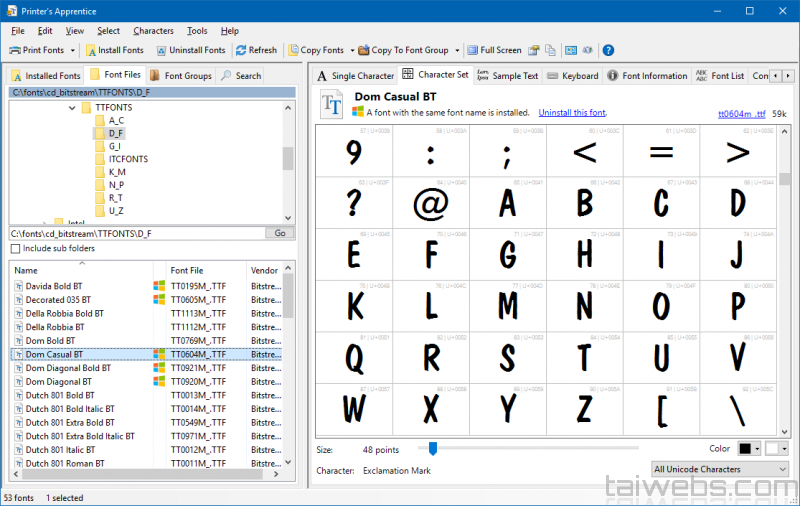Image resolution: width=800 pixels, height=506 pixels.
Task: Enable the Include sub folders checkbox
Action: click(x=16, y=248)
